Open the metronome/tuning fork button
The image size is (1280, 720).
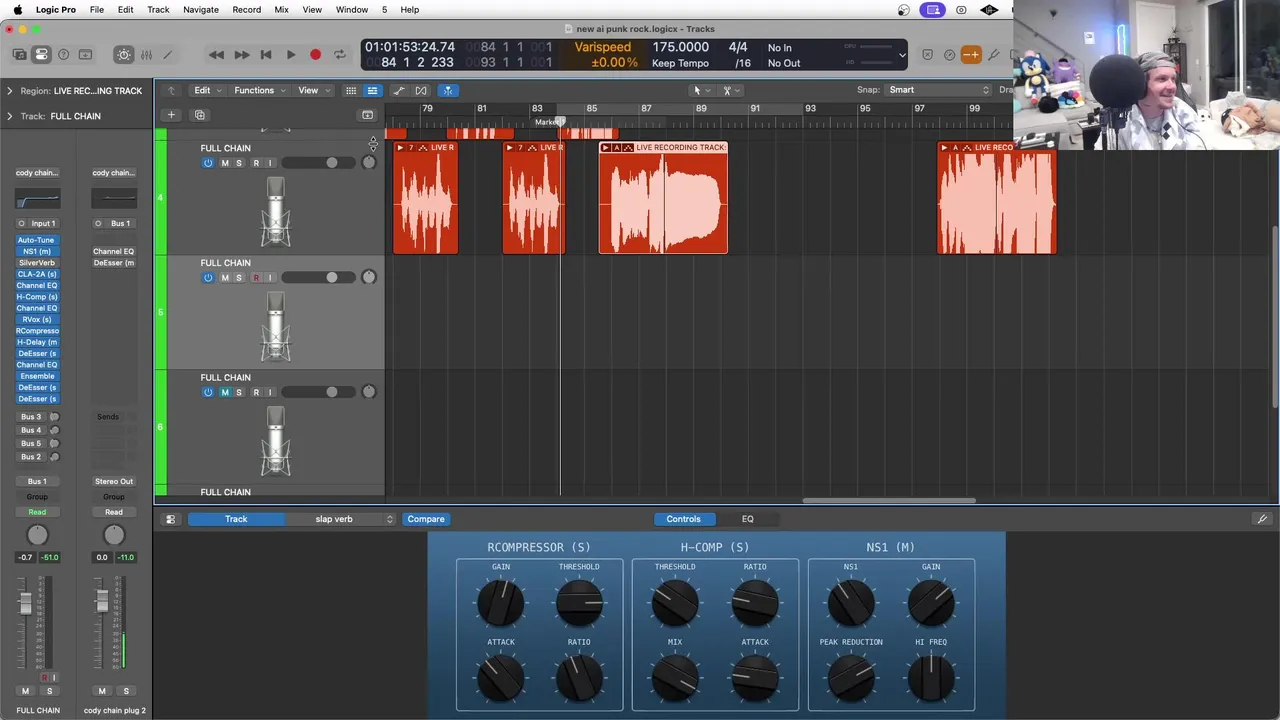(993, 55)
